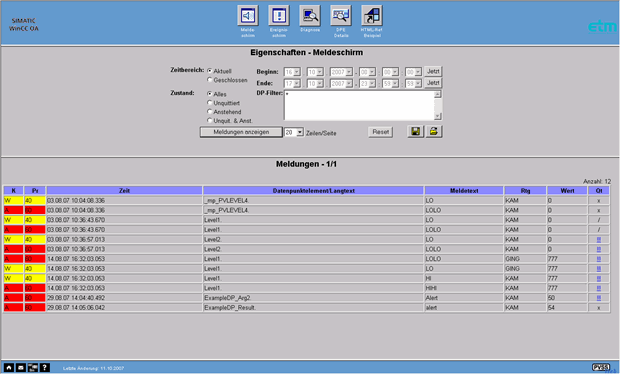Open the Diagnose icon
620x374 pixels.
point(310,16)
